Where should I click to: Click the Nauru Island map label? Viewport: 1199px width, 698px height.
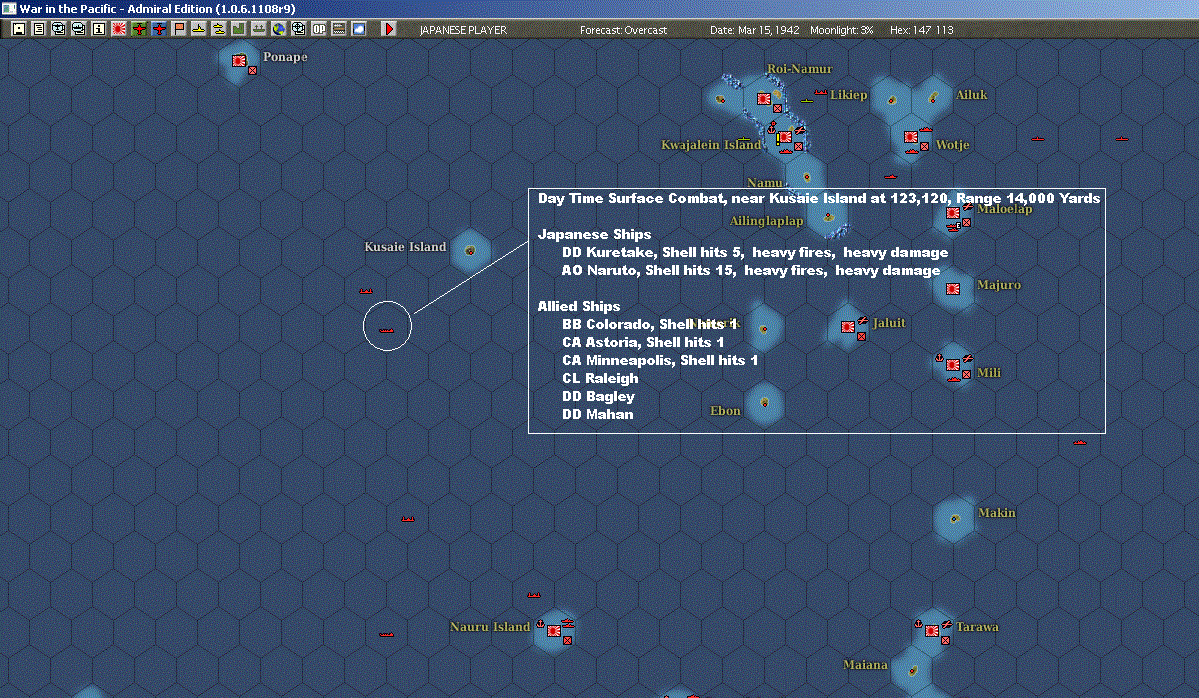click(x=489, y=627)
